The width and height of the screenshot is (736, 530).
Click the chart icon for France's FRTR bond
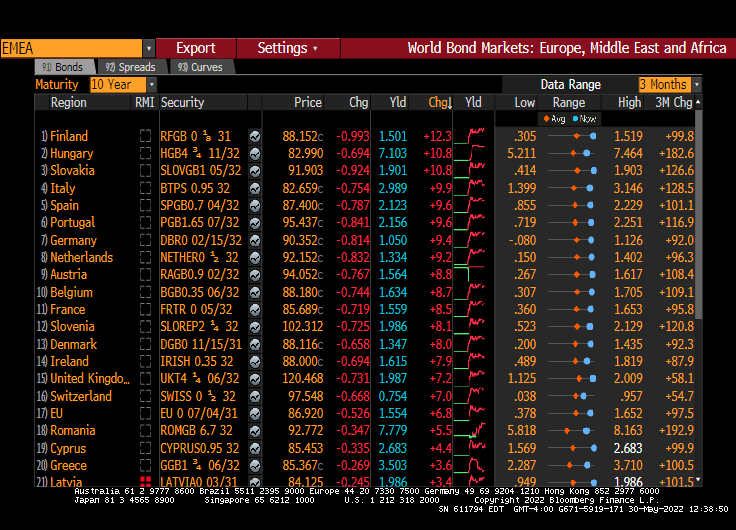[x=255, y=310]
